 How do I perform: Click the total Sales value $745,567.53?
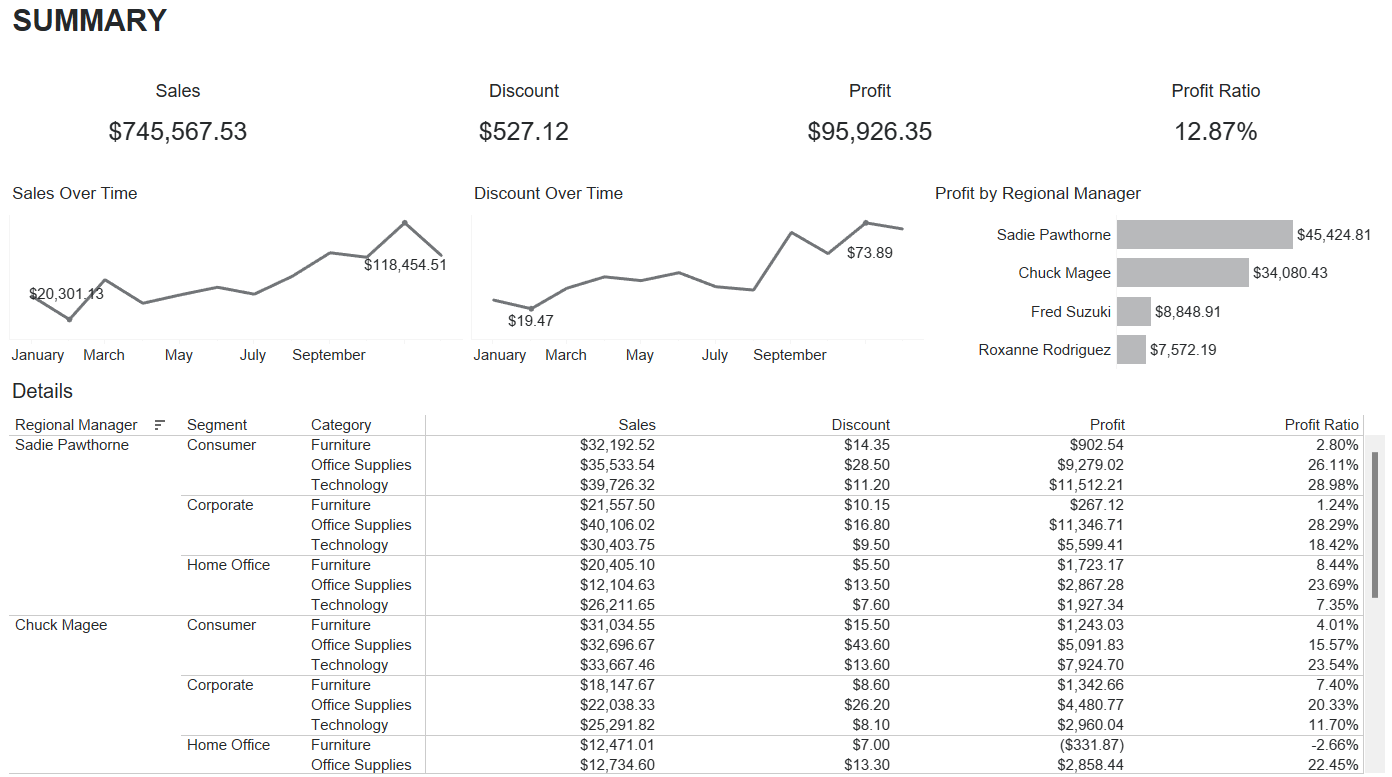point(178,132)
